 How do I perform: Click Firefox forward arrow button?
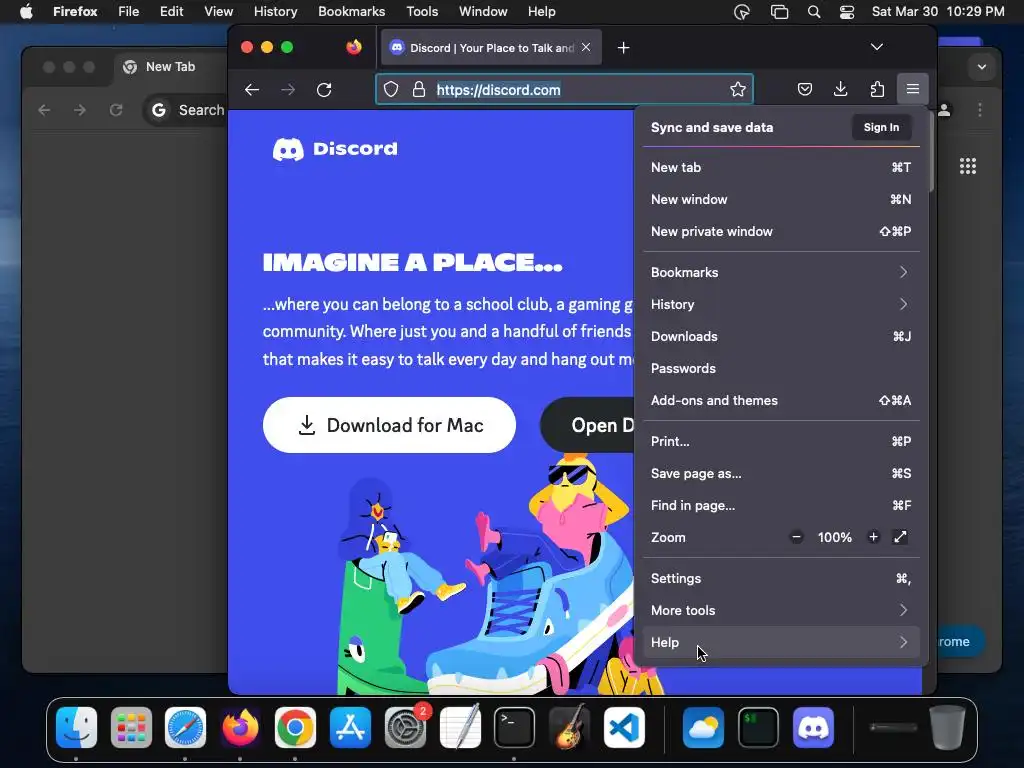point(288,89)
